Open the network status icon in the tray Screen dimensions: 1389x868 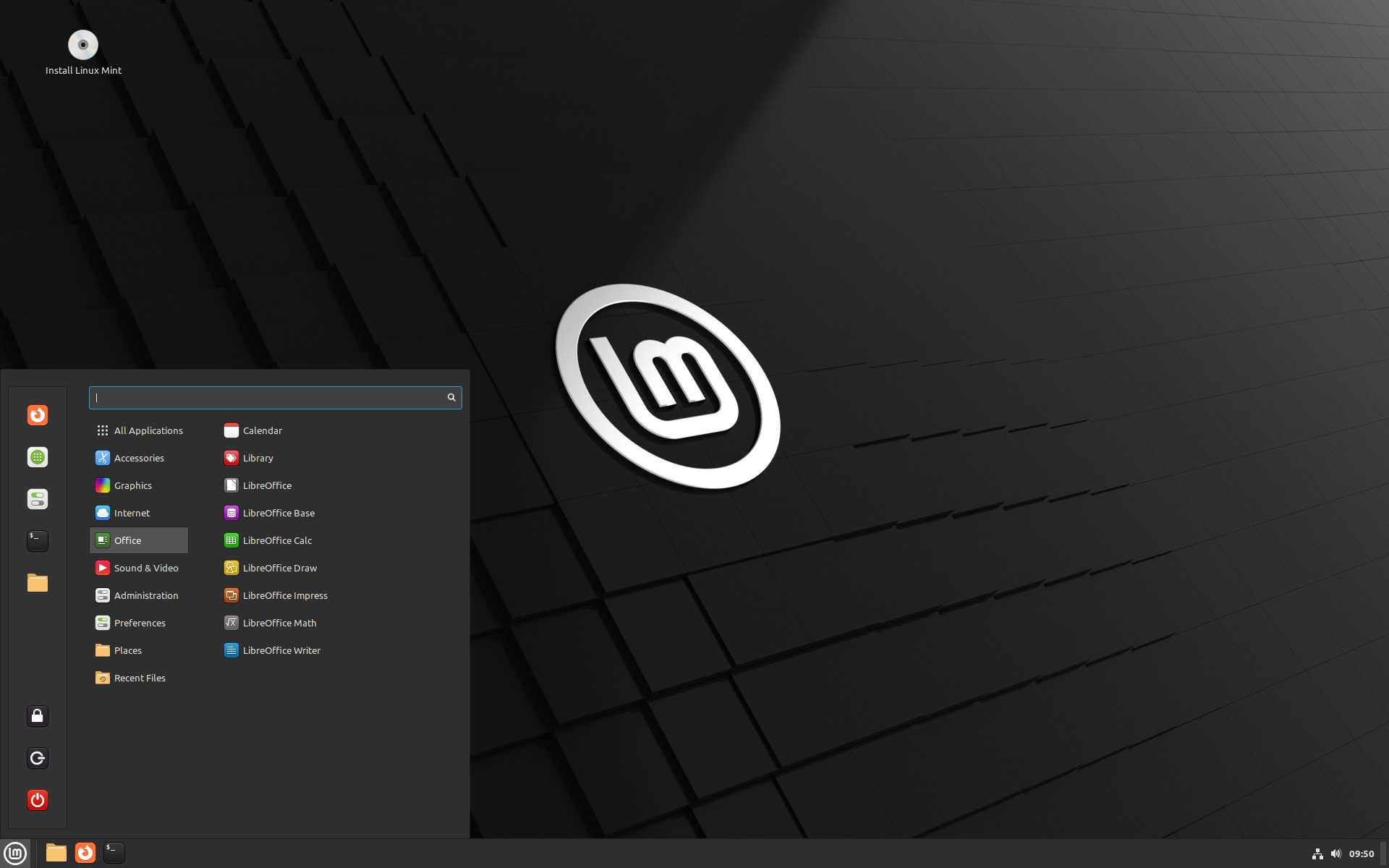1318,853
